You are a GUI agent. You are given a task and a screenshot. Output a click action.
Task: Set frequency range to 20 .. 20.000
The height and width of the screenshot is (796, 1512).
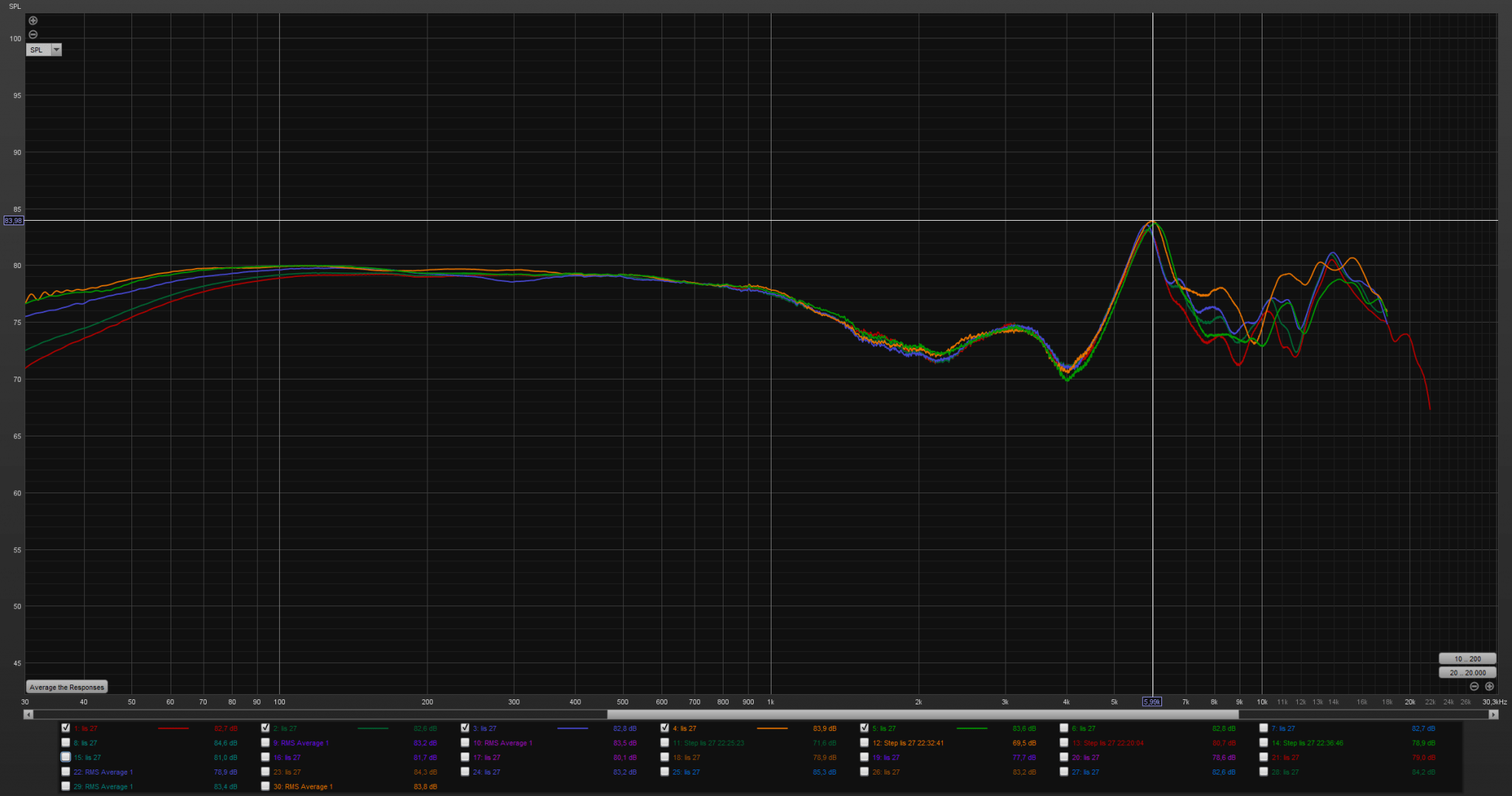tap(1468, 673)
